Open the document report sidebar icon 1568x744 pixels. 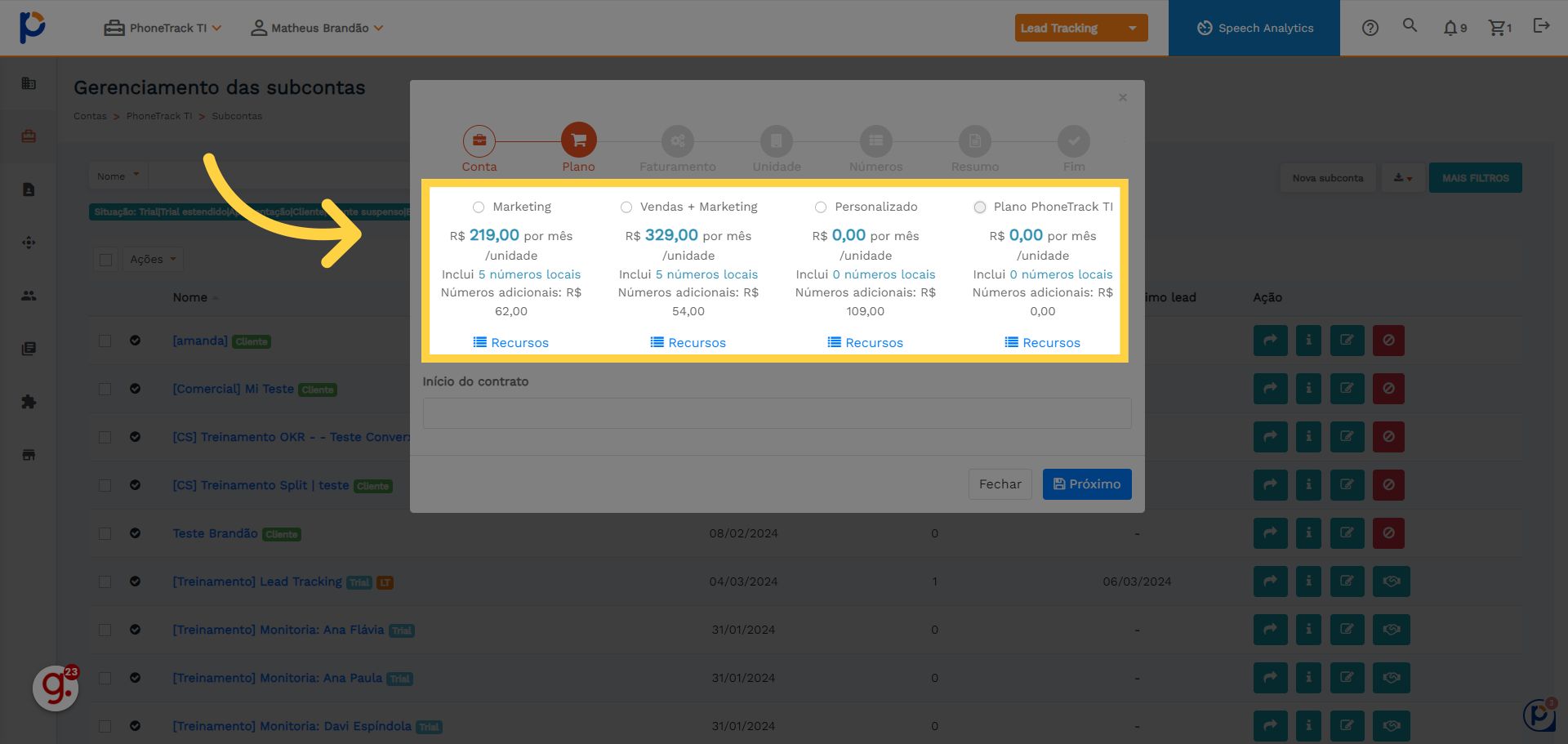pos(29,189)
